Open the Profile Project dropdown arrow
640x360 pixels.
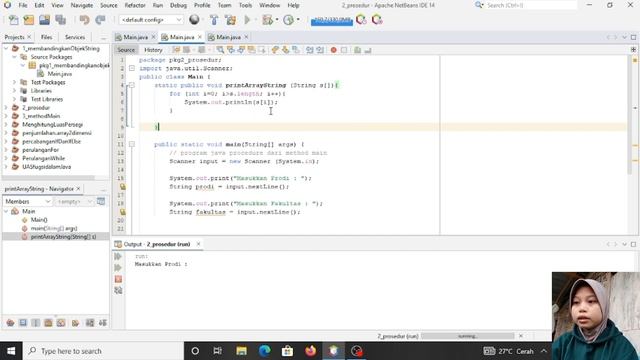298,20
